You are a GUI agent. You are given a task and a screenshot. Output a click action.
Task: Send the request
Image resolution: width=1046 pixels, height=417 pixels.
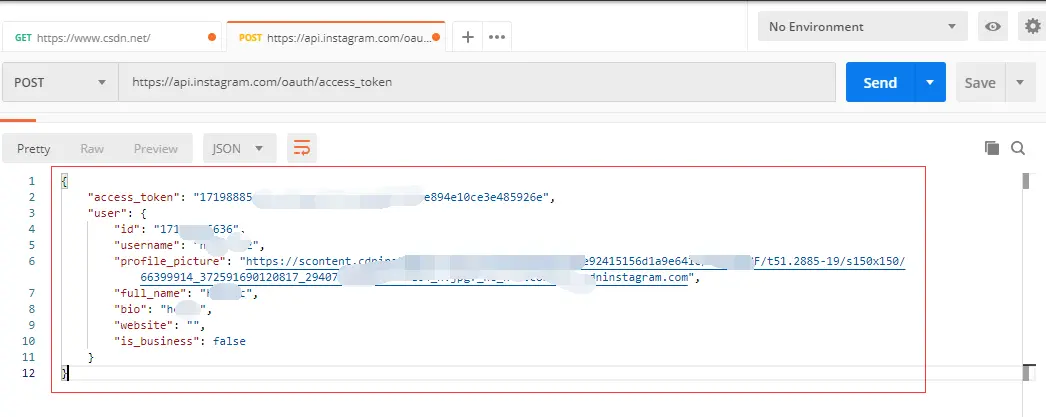881,83
